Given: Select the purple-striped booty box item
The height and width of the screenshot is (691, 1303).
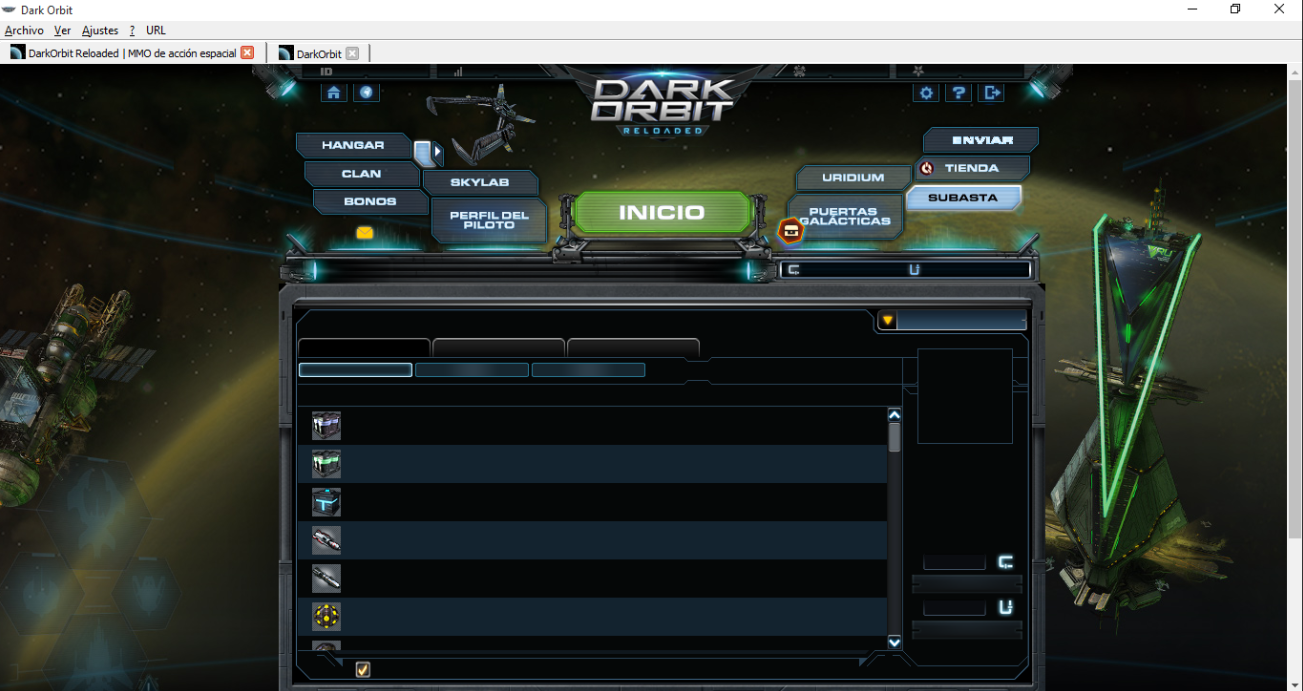Looking at the screenshot, I should click(326, 426).
